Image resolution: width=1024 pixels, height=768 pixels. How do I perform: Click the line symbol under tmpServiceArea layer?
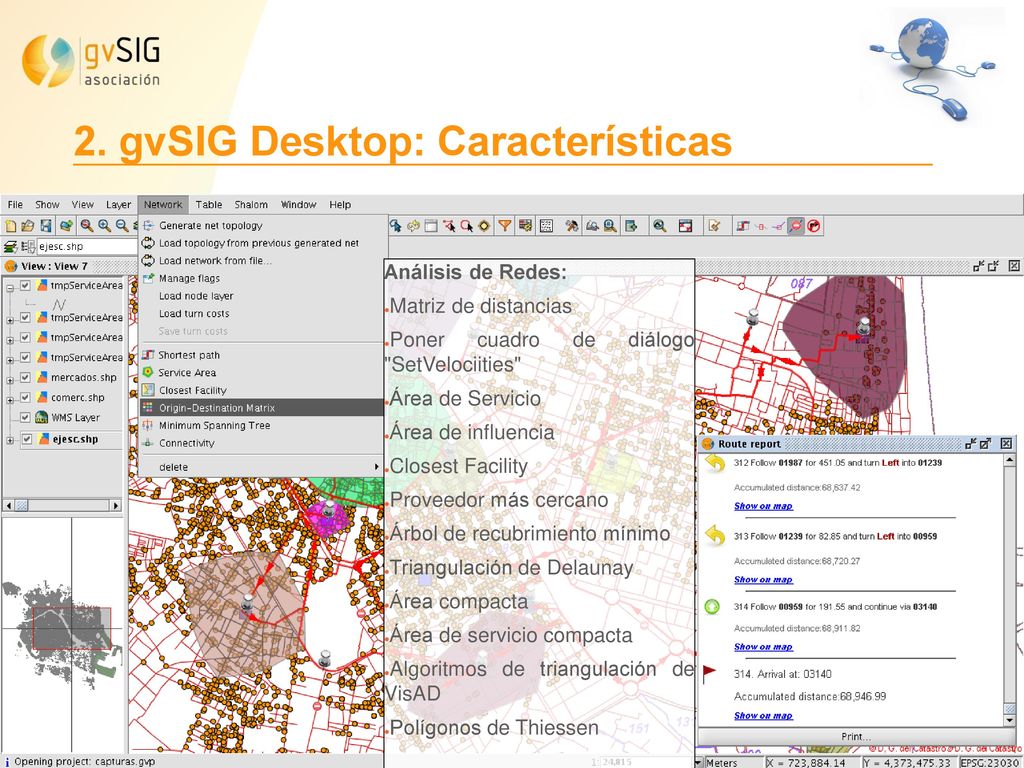pos(59,304)
